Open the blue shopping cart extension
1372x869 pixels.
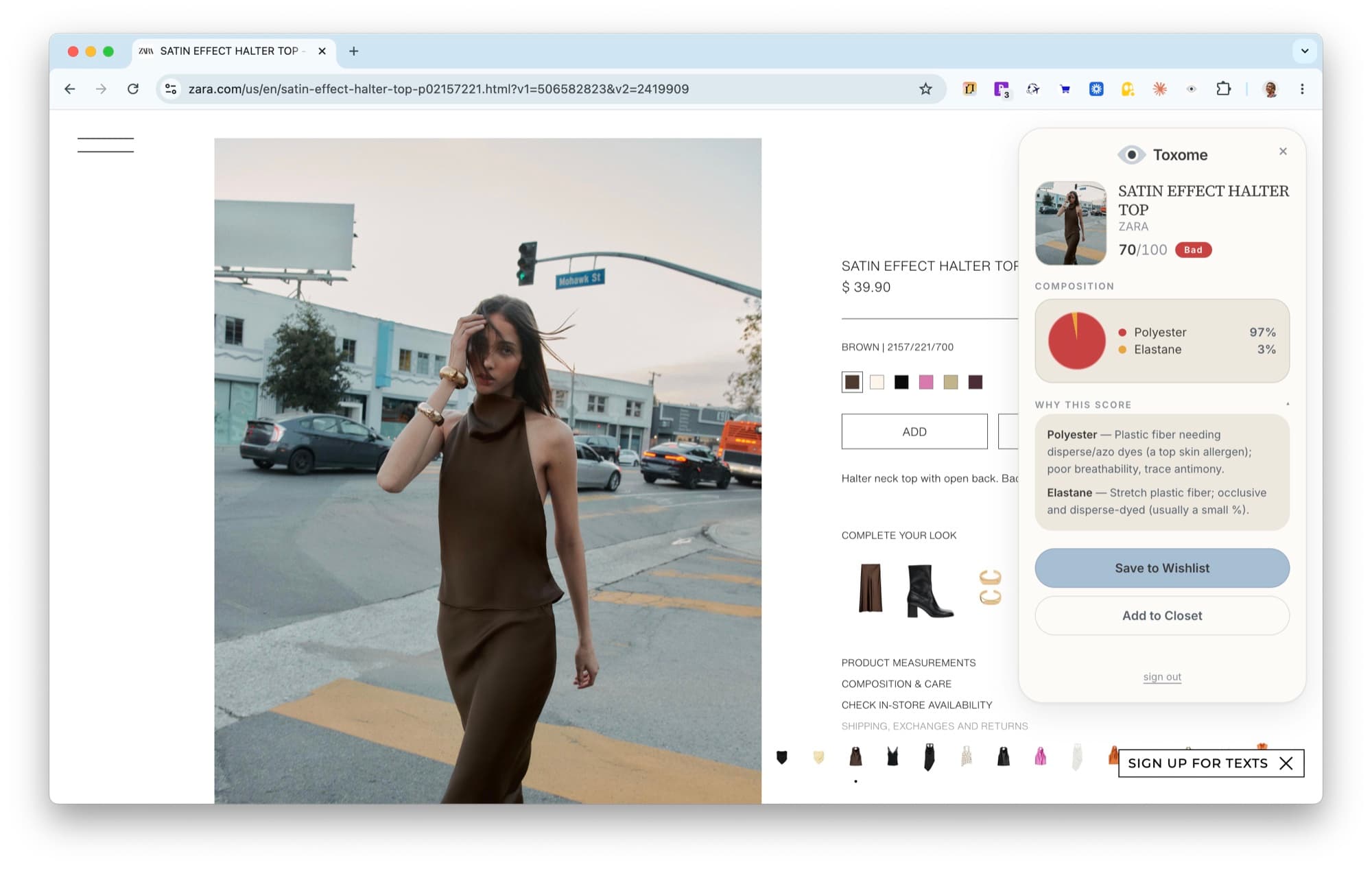pyautogui.click(x=1065, y=88)
